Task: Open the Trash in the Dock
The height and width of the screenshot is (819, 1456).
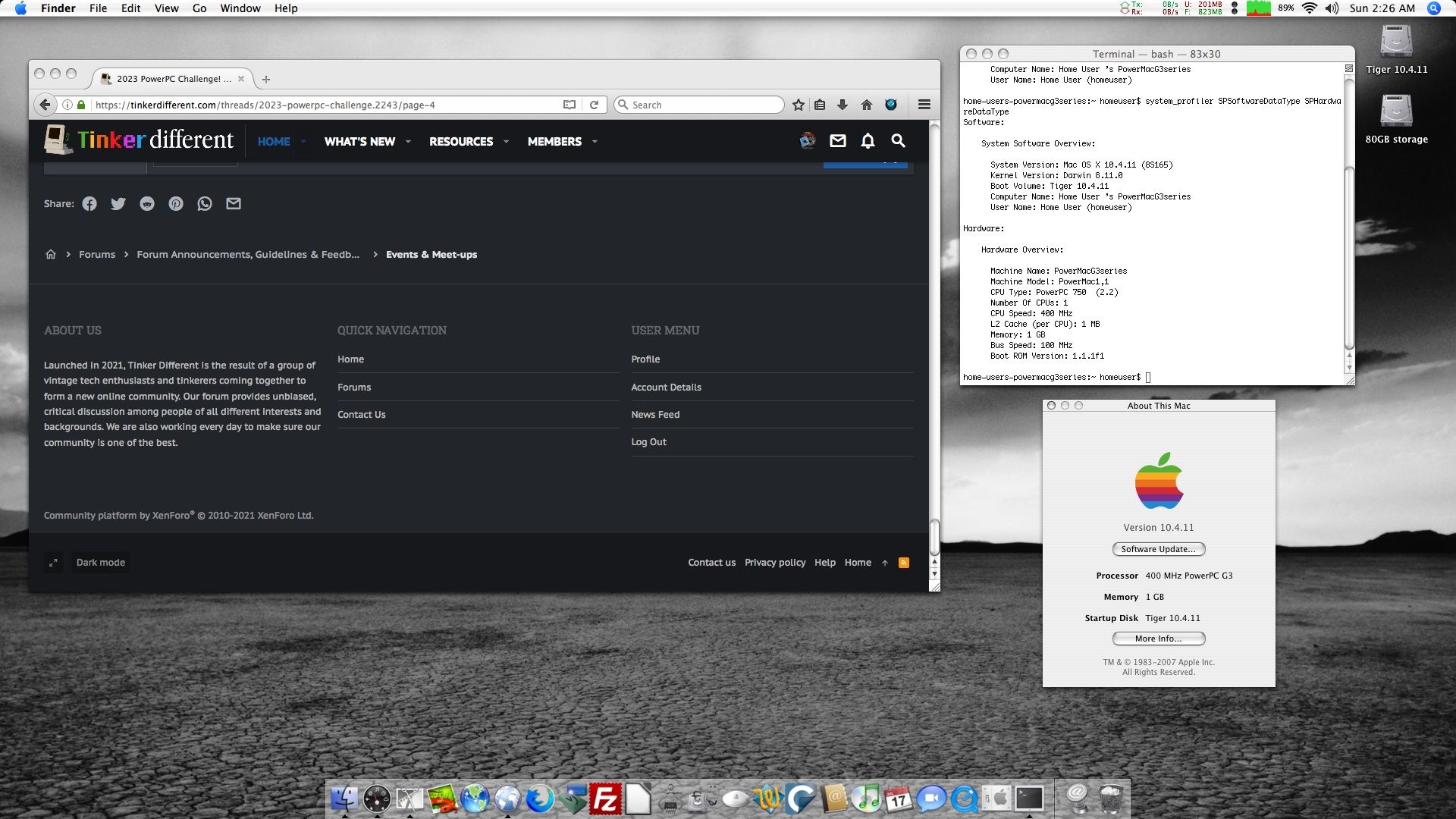Action: point(1110,799)
